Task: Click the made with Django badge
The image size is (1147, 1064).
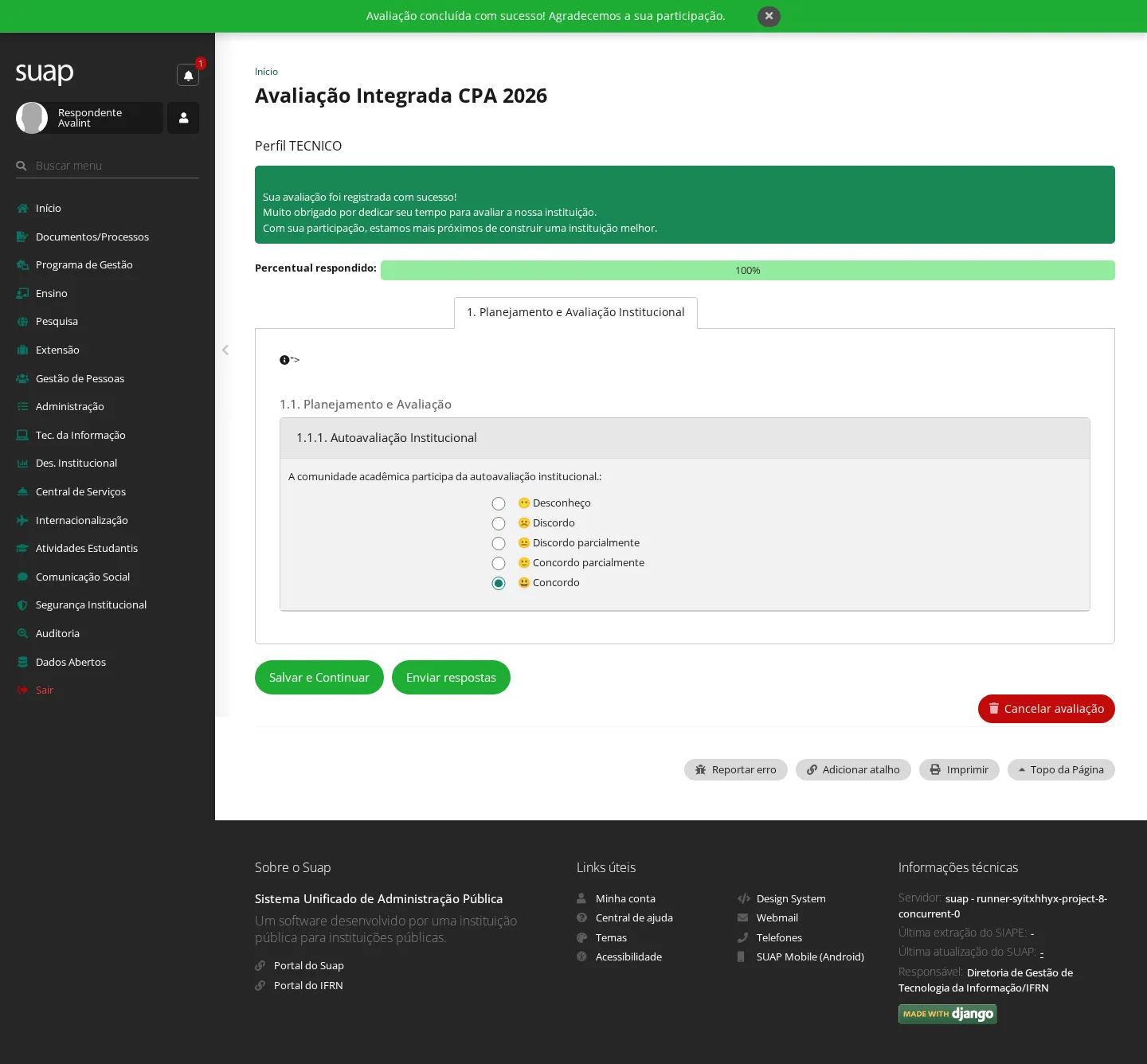Action: 948,1014
